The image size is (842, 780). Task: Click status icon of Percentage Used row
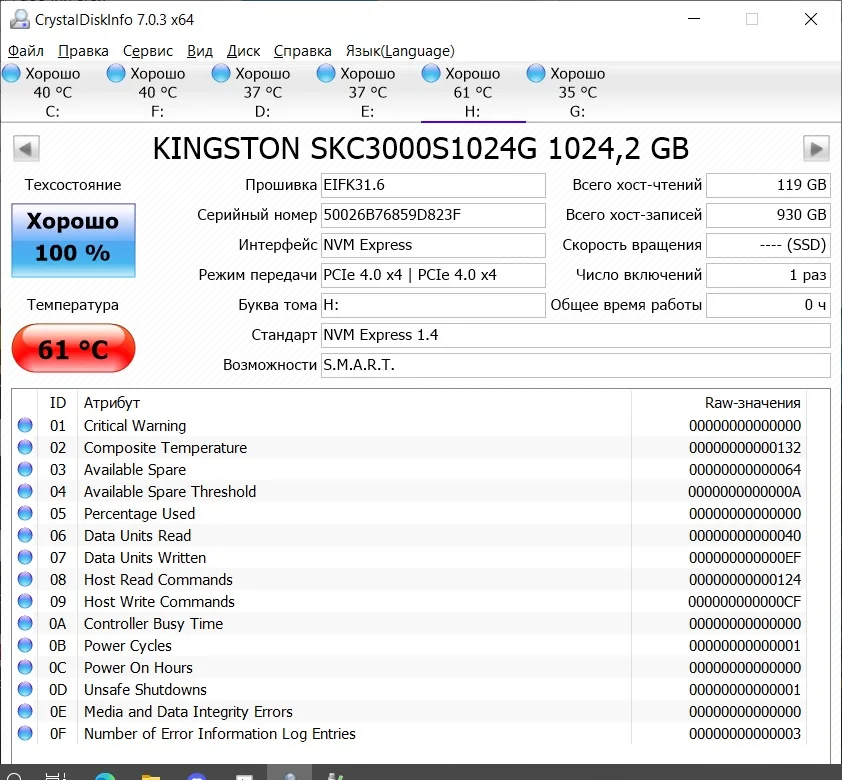(x=25, y=513)
